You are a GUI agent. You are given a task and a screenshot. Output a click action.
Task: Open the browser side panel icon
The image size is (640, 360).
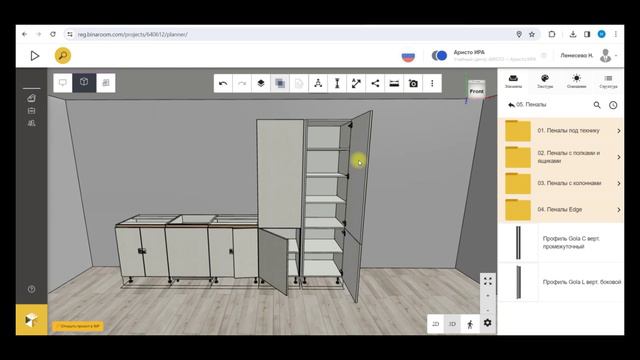click(587, 34)
